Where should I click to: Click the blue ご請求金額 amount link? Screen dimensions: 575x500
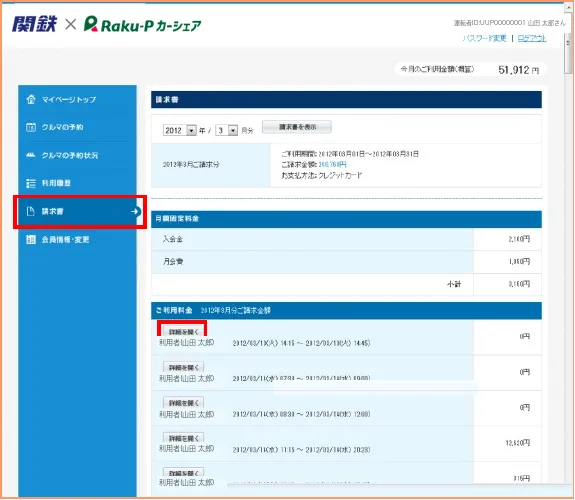pyautogui.click(x=332, y=164)
